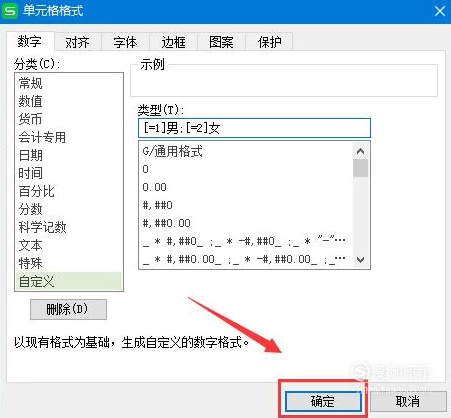Switch to the 对齐 tab
The image size is (451, 418).
point(78,42)
